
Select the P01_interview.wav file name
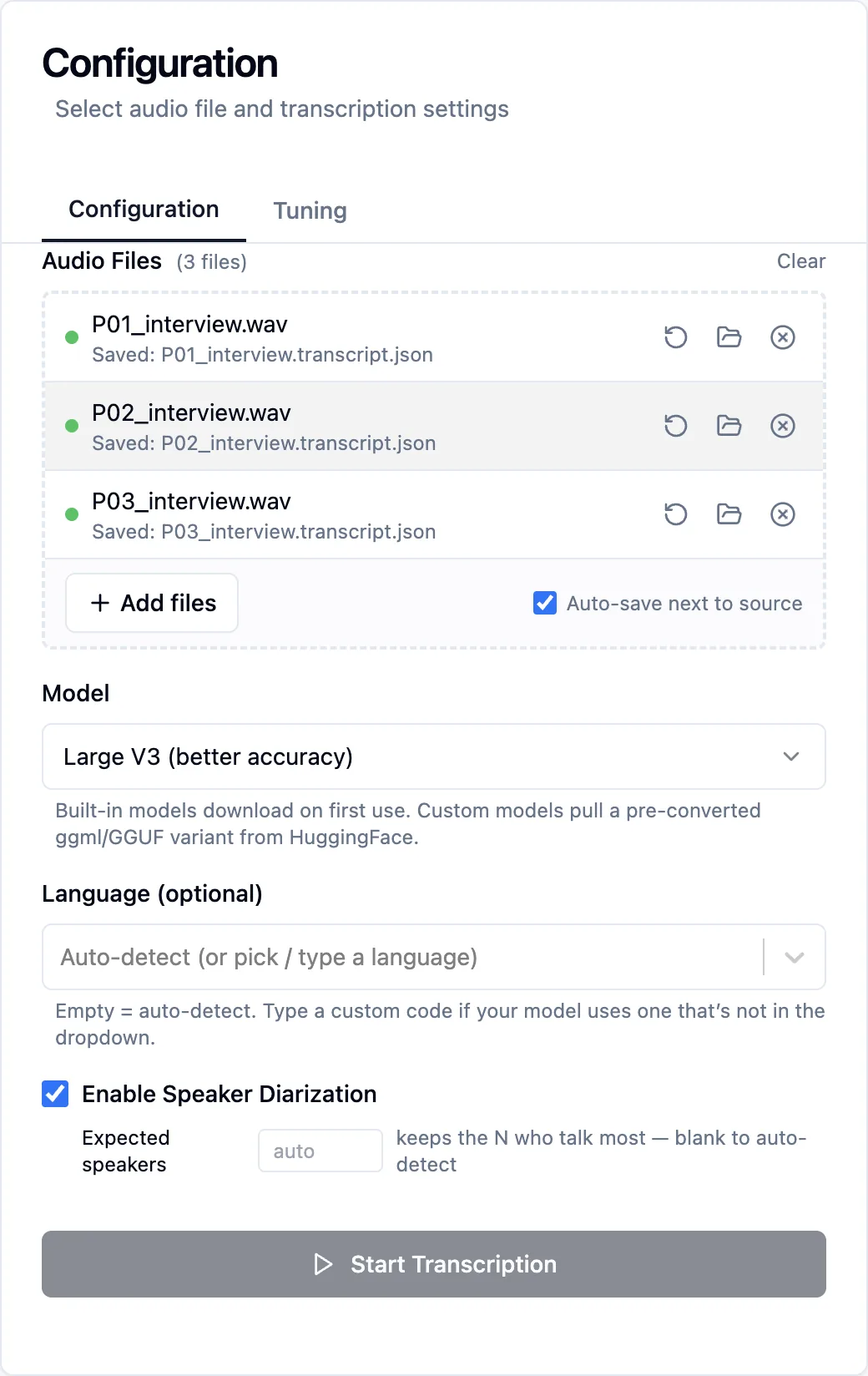(x=189, y=324)
